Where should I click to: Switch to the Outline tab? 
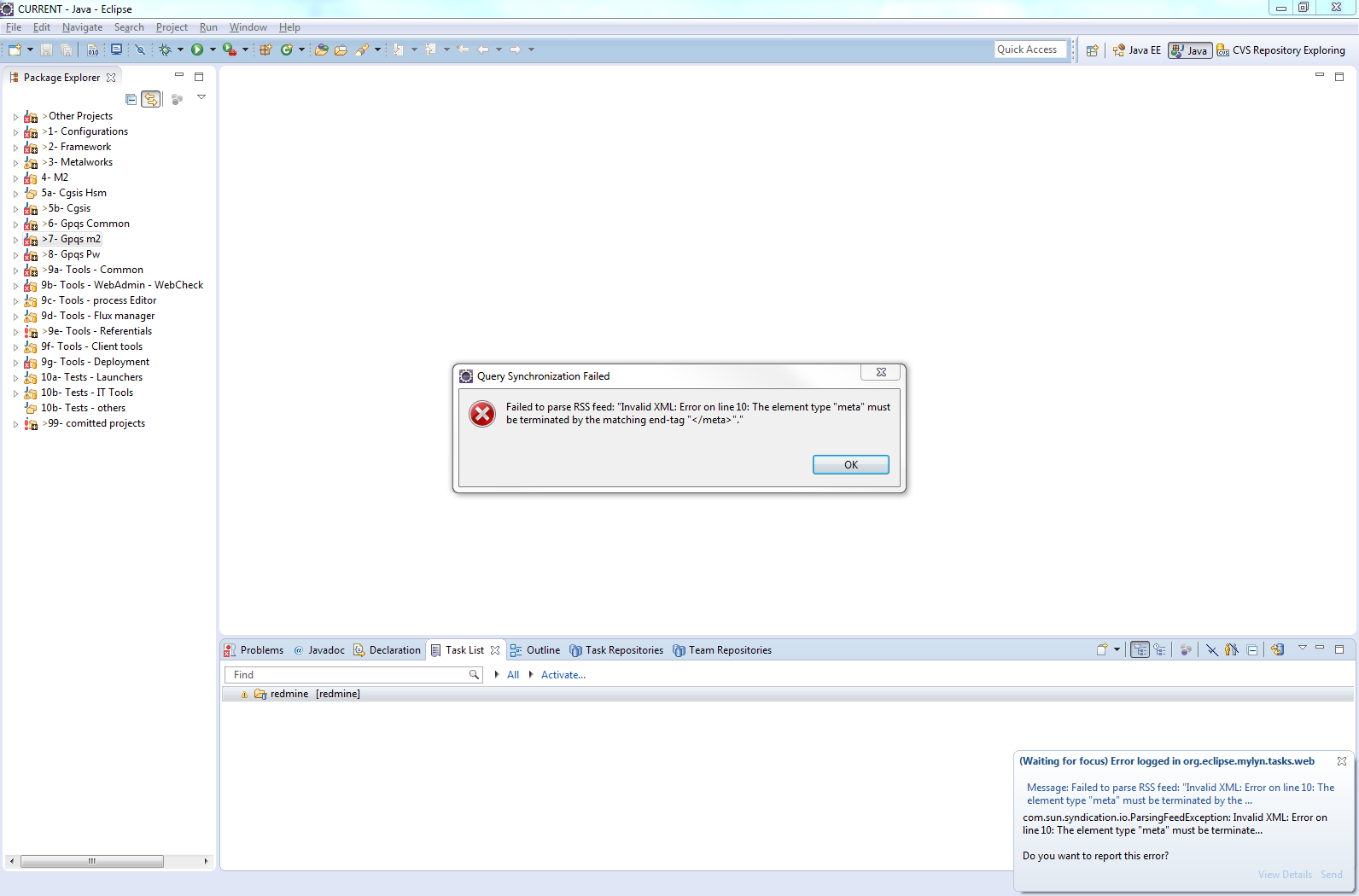(535, 650)
